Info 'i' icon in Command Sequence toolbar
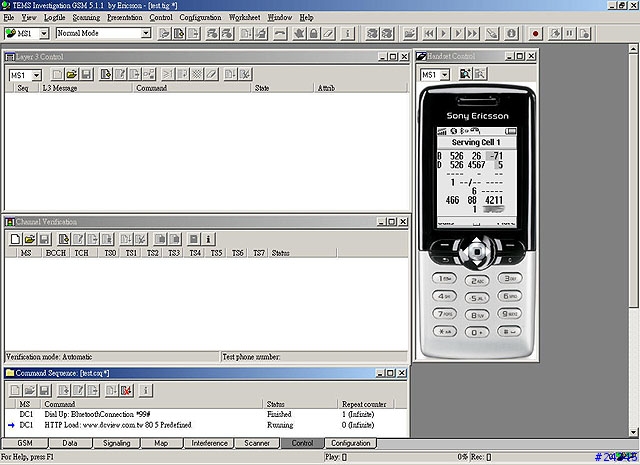 [x=146, y=391]
